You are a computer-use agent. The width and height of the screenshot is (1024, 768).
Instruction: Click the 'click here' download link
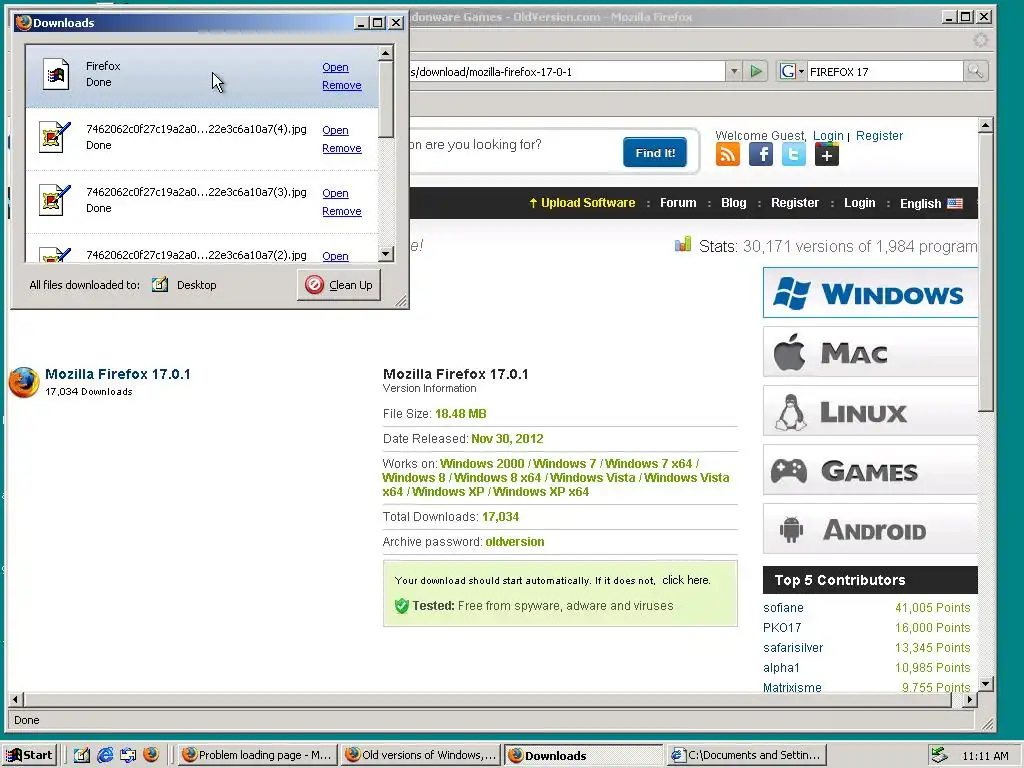[x=686, y=580]
